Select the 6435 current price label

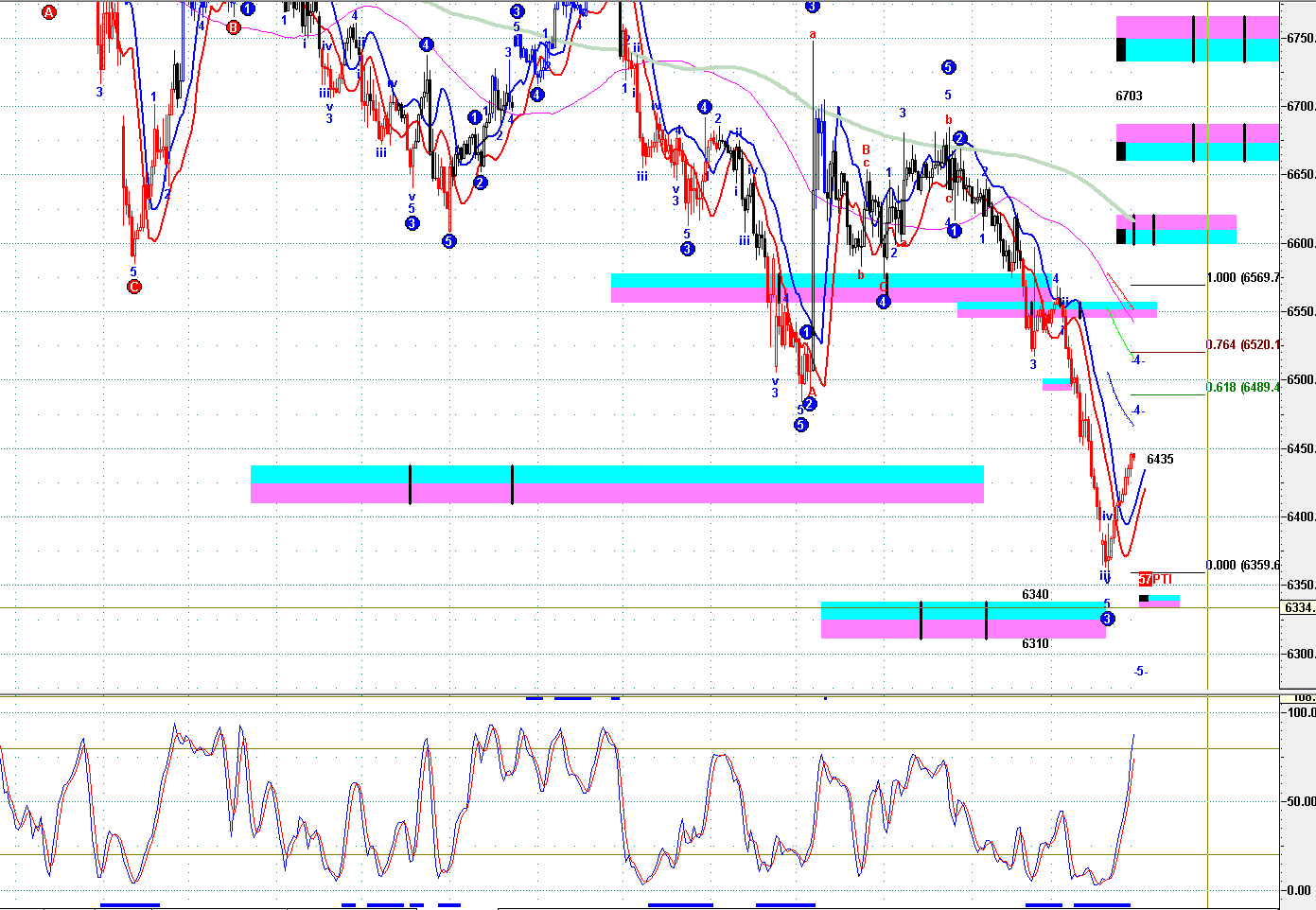click(1160, 460)
